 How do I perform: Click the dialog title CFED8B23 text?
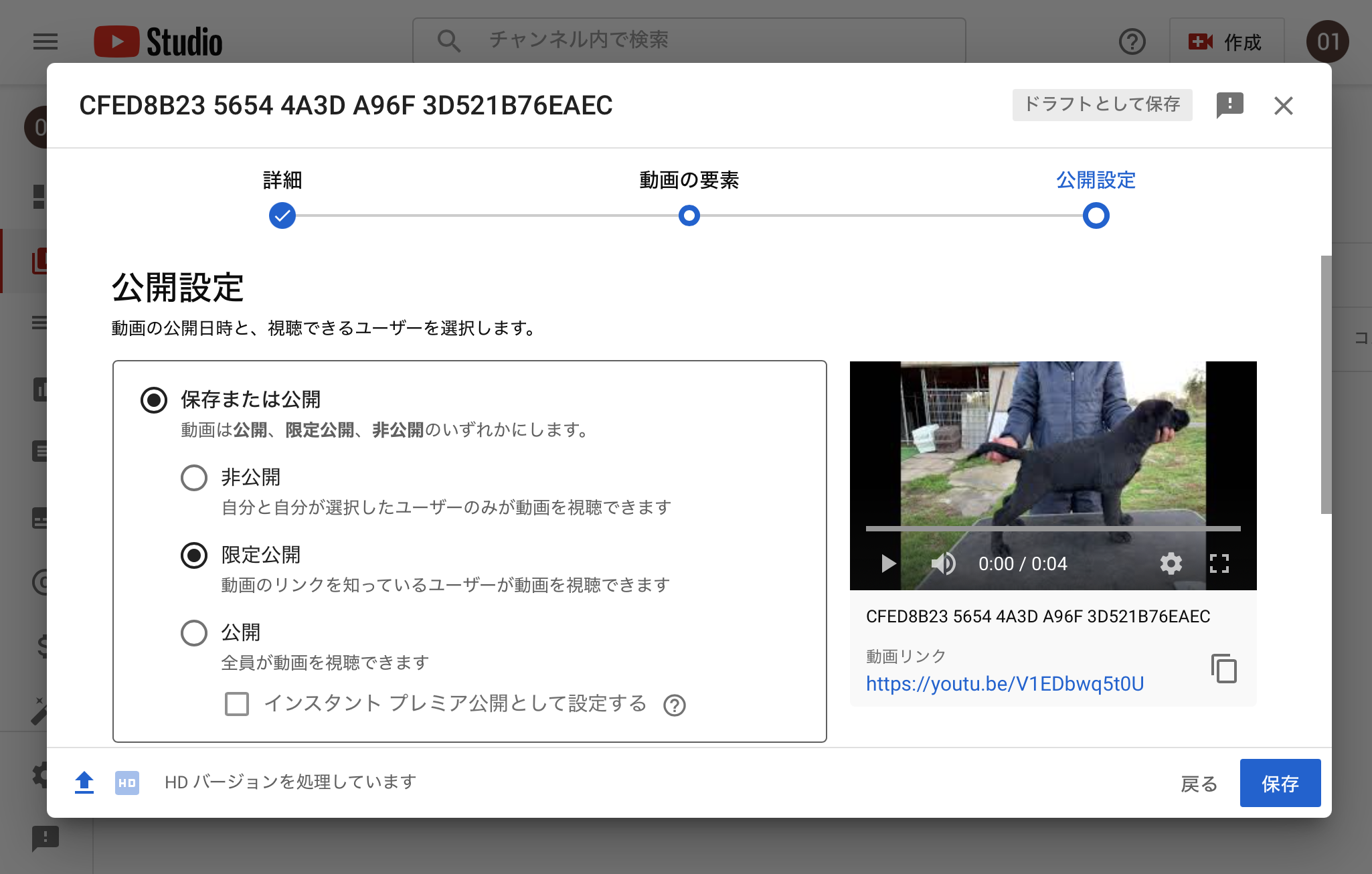point(346,106)
